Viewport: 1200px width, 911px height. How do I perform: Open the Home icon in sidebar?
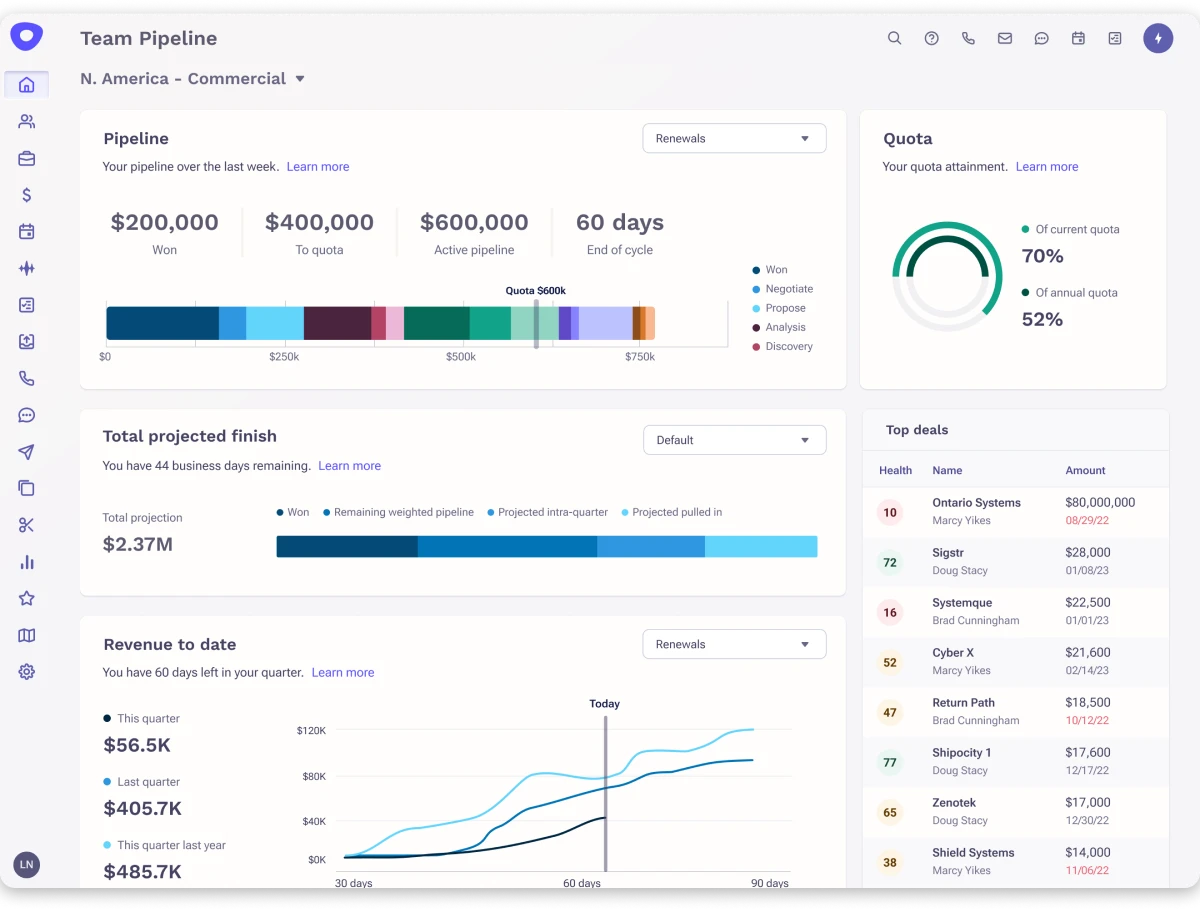click(x=27, y=85)
